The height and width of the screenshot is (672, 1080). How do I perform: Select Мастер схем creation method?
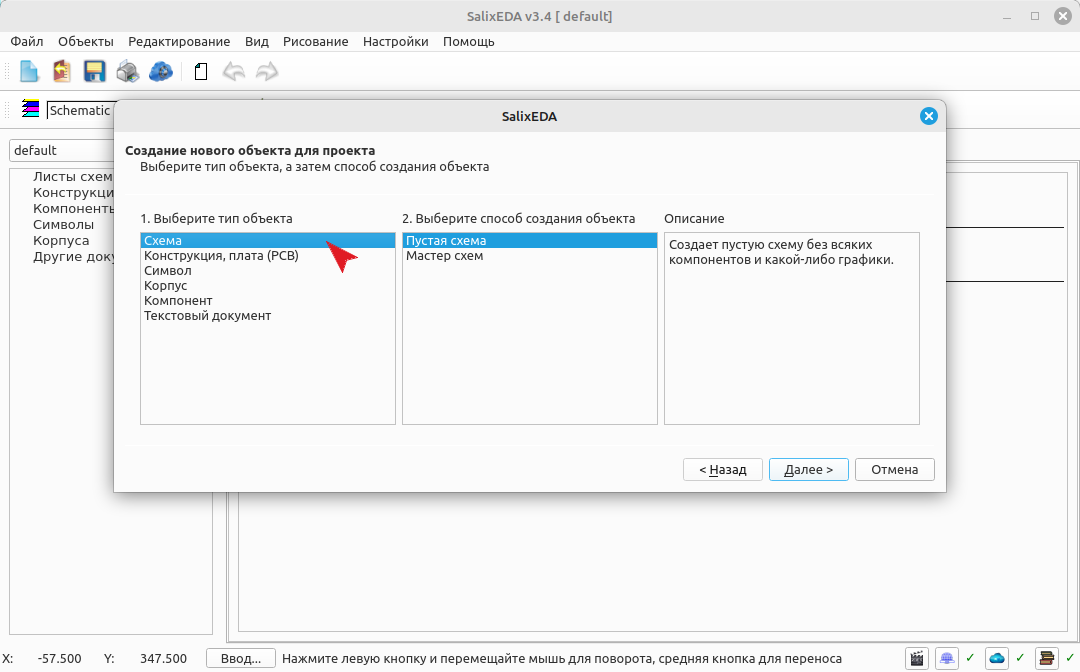click(530, 255)
